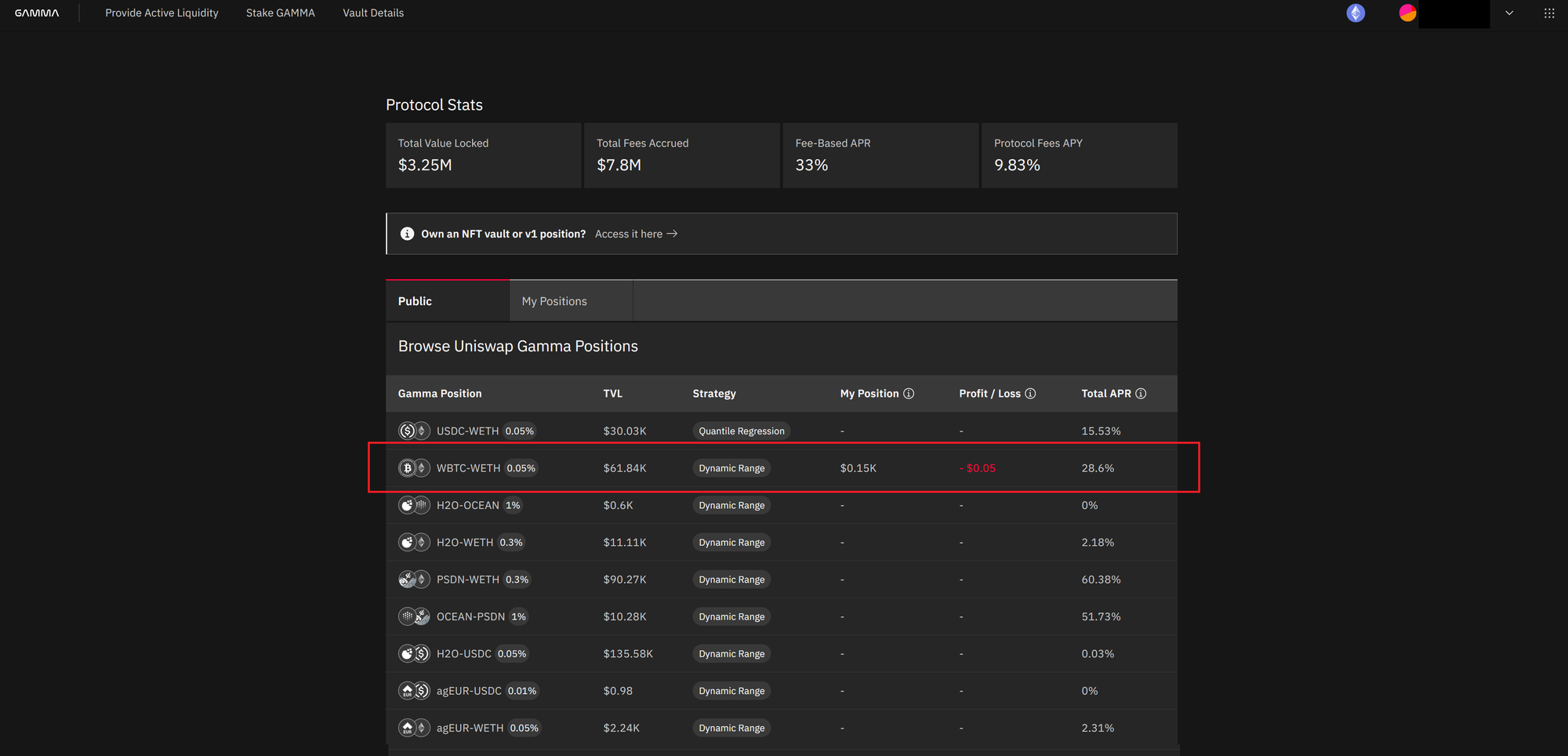Click the H2O-USDC token pair icon
This screenshot has height=756, width=1568.
414,653
